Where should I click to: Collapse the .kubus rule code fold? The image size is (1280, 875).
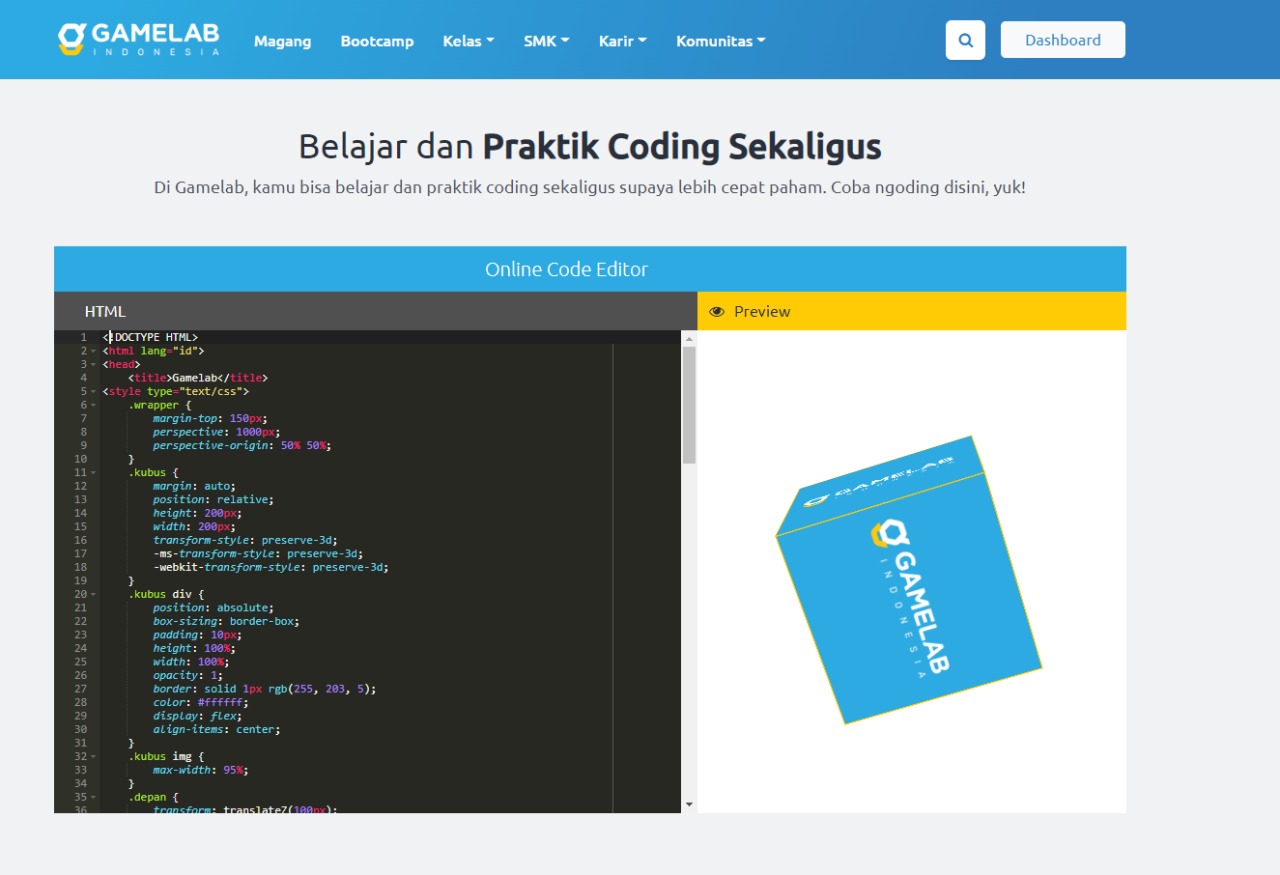pyautogui.click(x=91, y=472)
